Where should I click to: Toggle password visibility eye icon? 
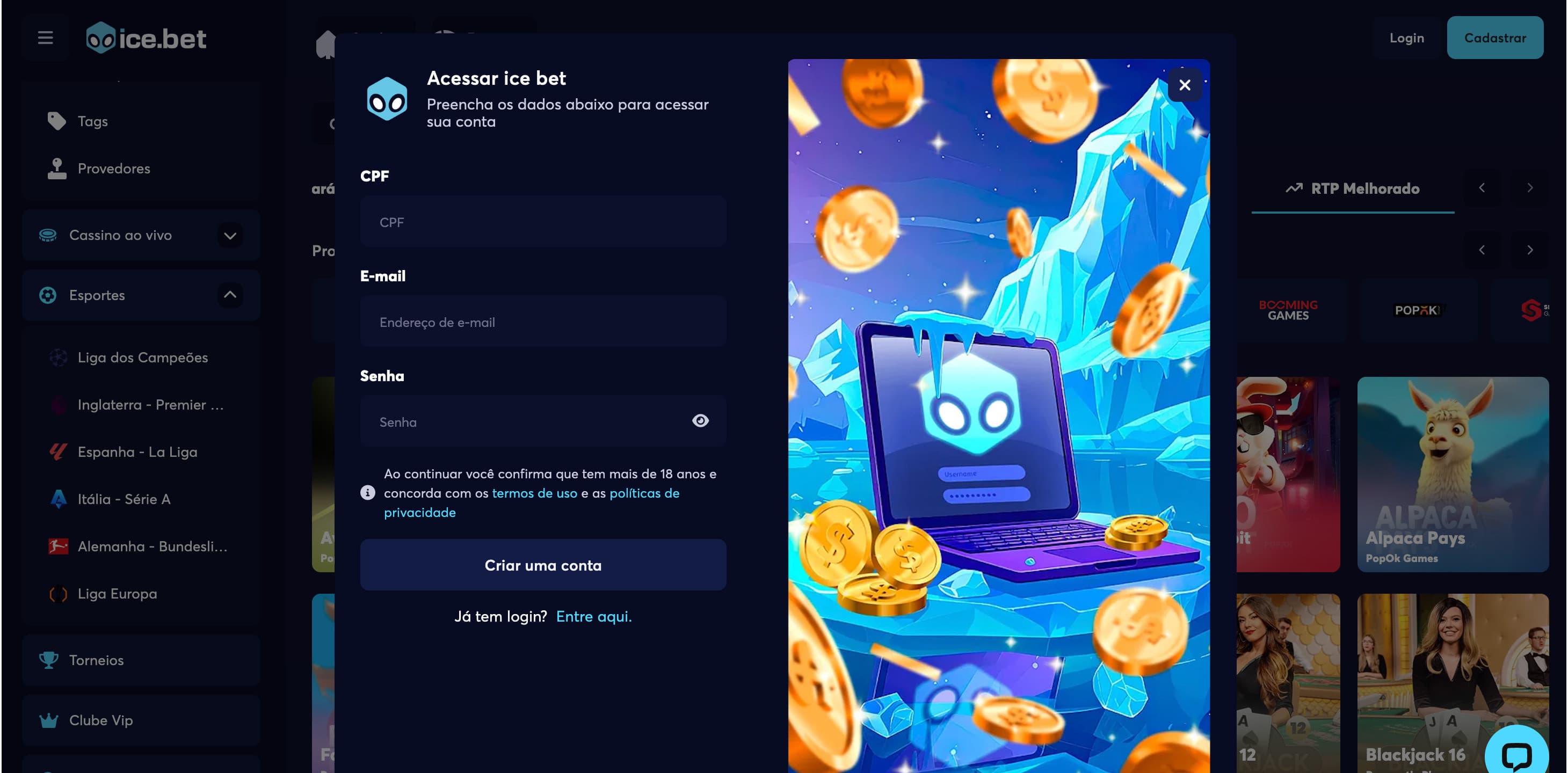pyautogui.click(x=700, y=420)
